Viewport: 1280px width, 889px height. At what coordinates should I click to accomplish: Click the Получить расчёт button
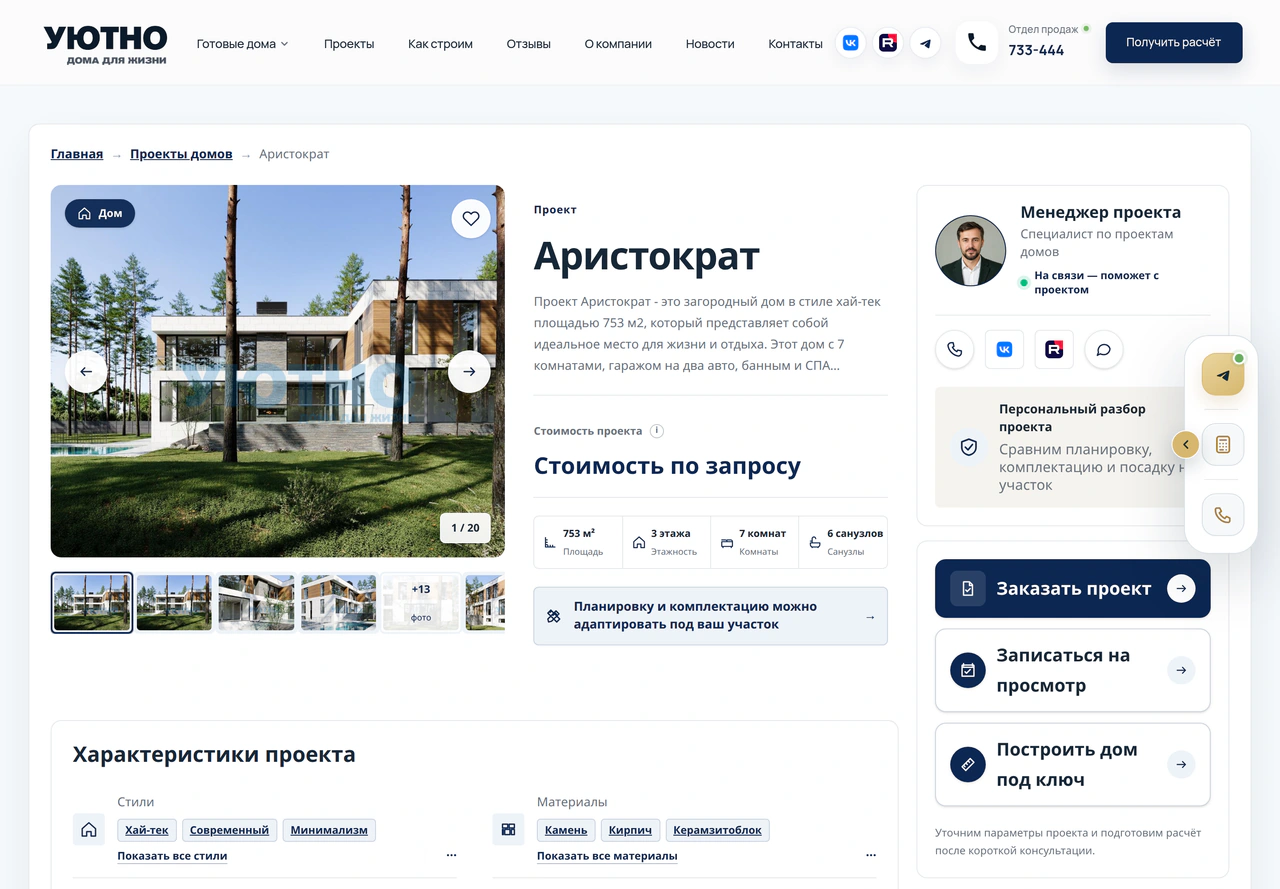click(x=1174, y=43)
